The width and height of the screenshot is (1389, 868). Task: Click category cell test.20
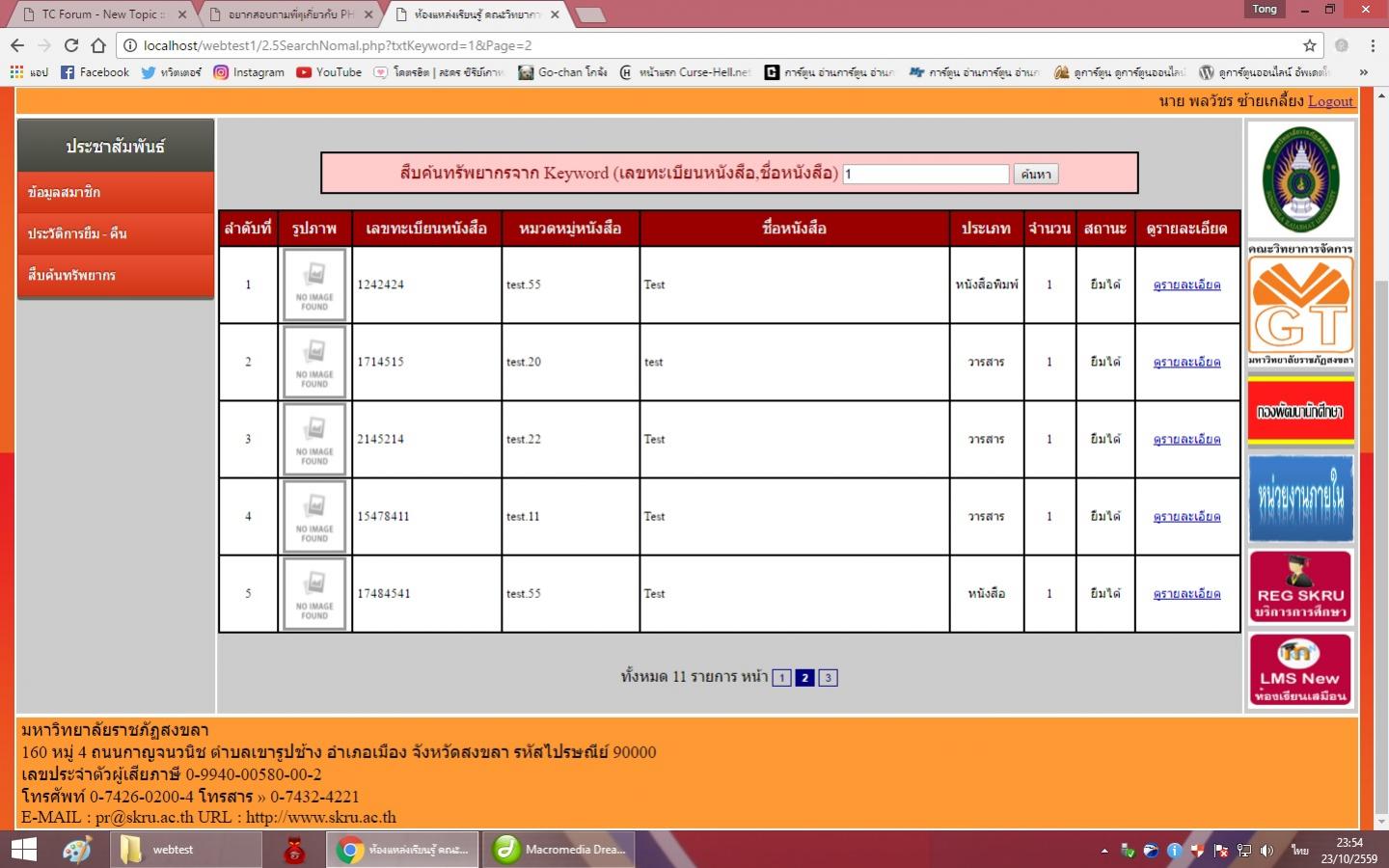tap(570, 362)
